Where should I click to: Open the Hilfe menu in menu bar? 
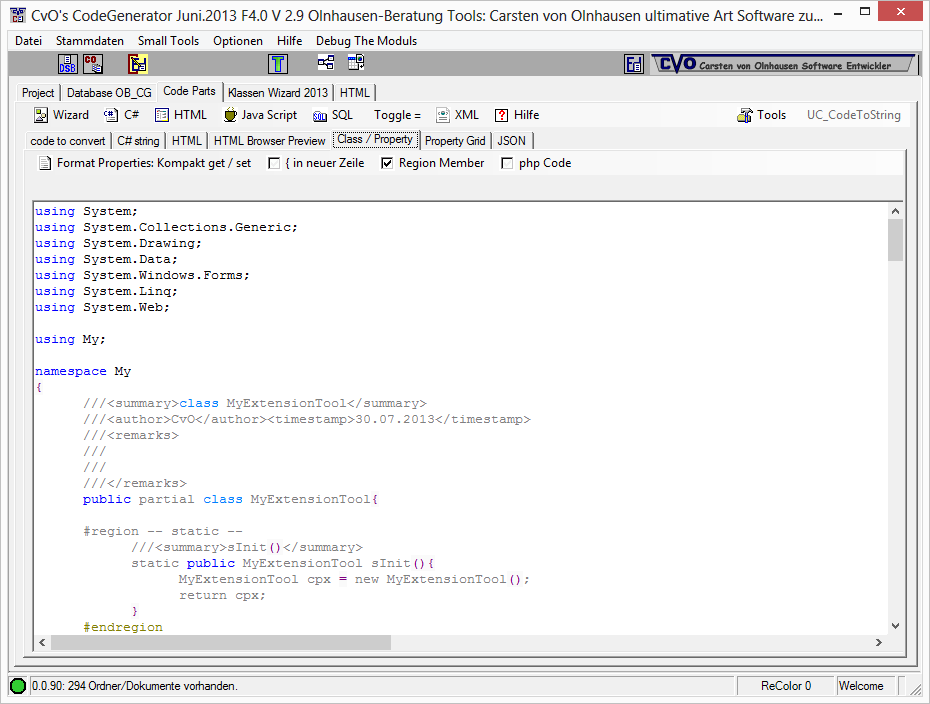point(289,41)
